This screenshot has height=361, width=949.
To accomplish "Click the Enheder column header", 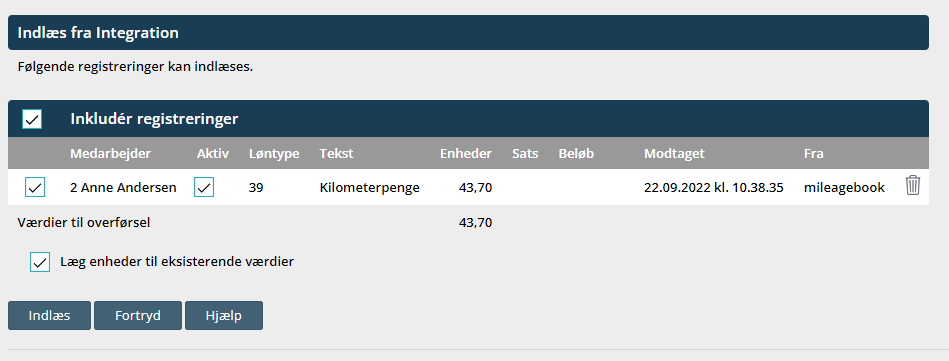I will point(466,154).
